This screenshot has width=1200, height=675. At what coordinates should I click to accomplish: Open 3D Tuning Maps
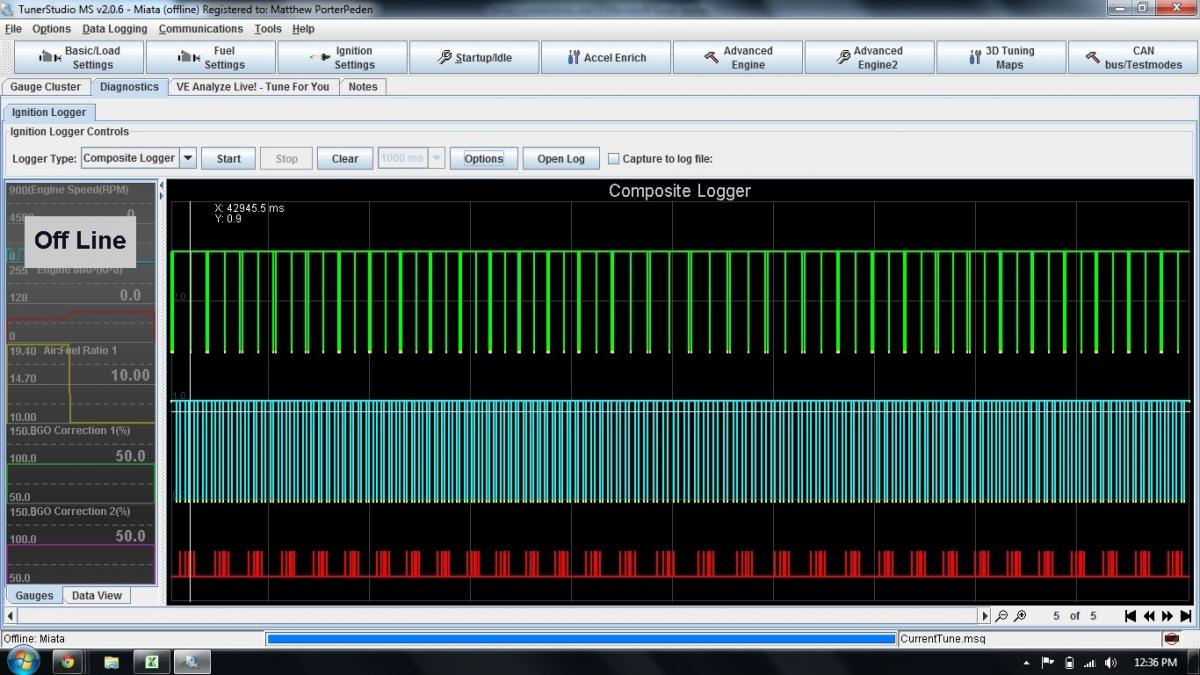(x=1000, y=58)
